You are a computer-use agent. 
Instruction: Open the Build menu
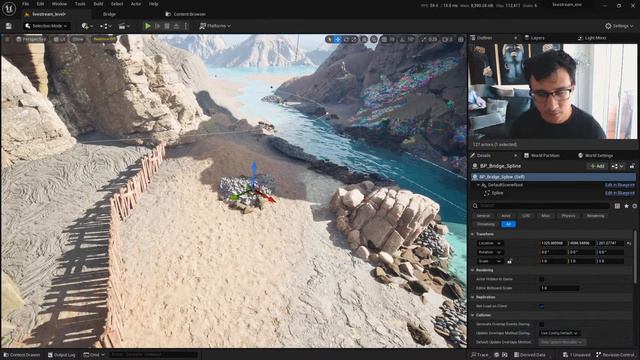[98, 4]
